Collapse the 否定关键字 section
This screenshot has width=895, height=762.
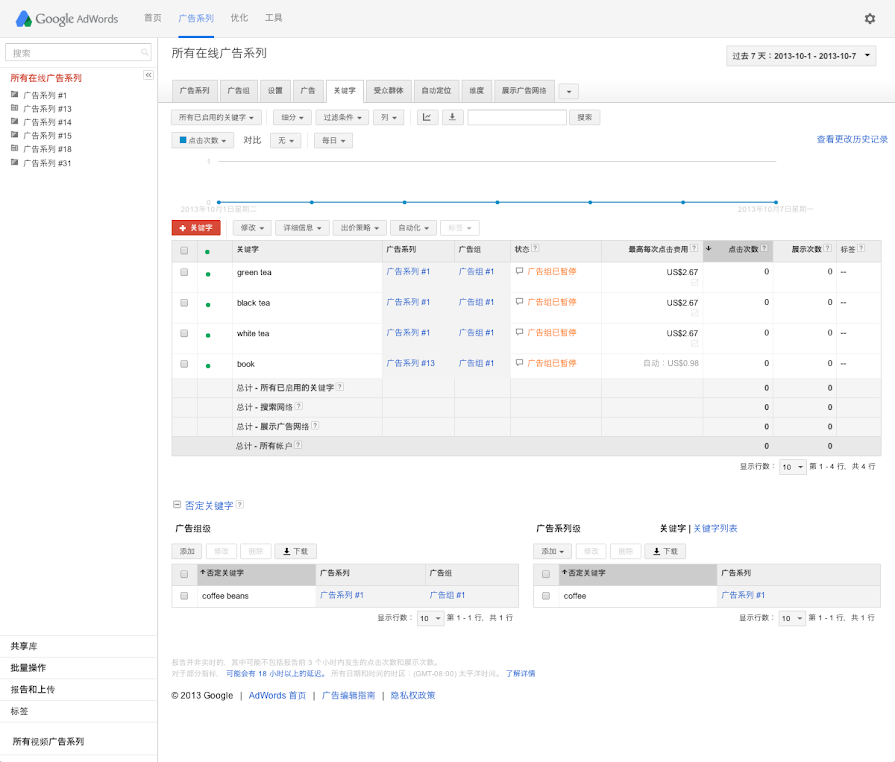[177, 505]
